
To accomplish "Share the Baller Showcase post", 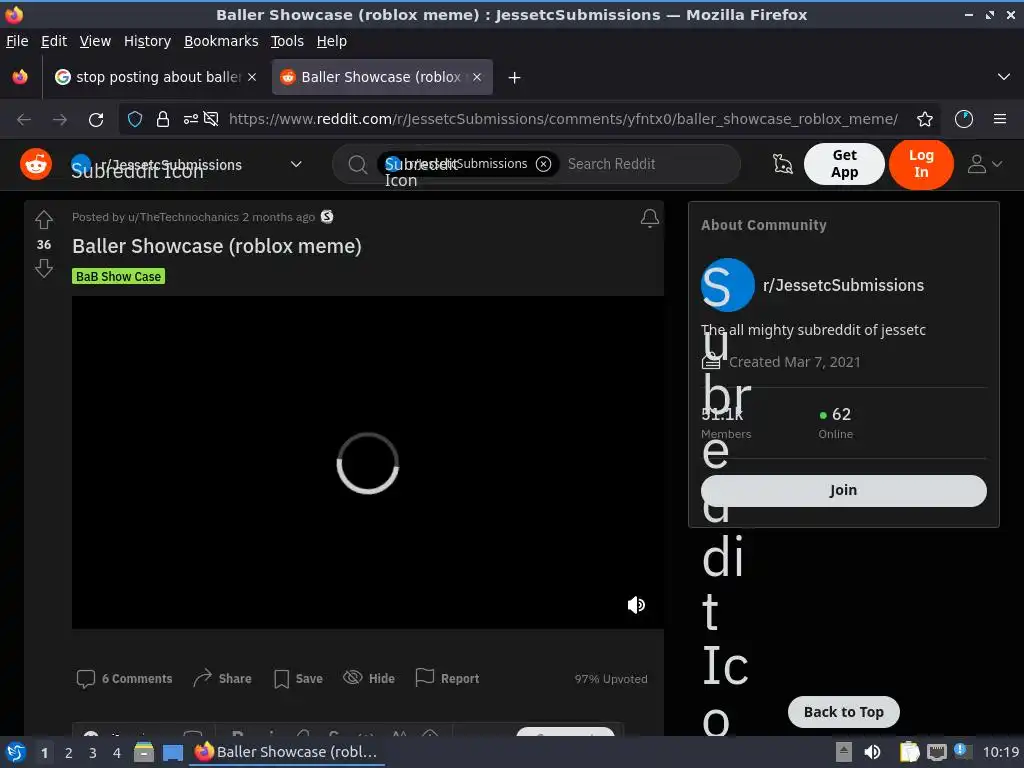I will click(x=222, y=679).
